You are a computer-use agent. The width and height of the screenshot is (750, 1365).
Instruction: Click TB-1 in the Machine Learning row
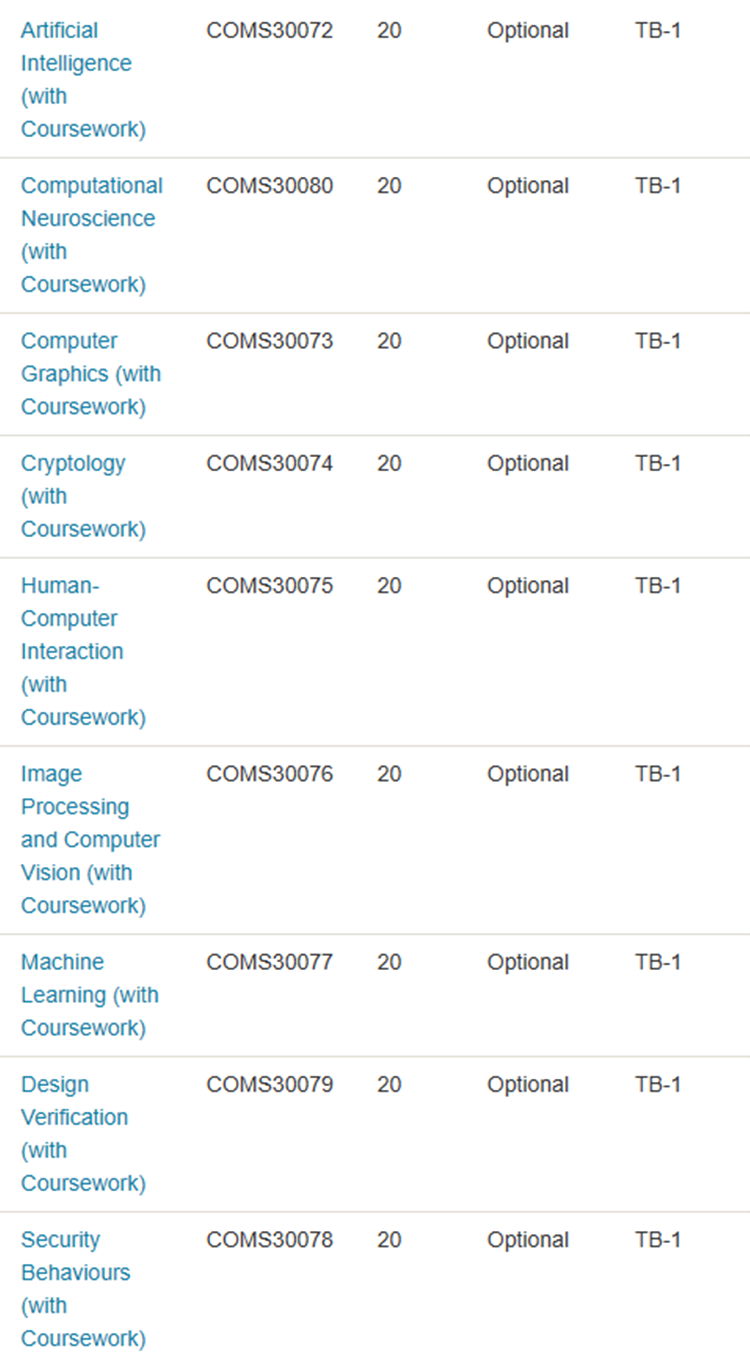(x=658, y=962)
